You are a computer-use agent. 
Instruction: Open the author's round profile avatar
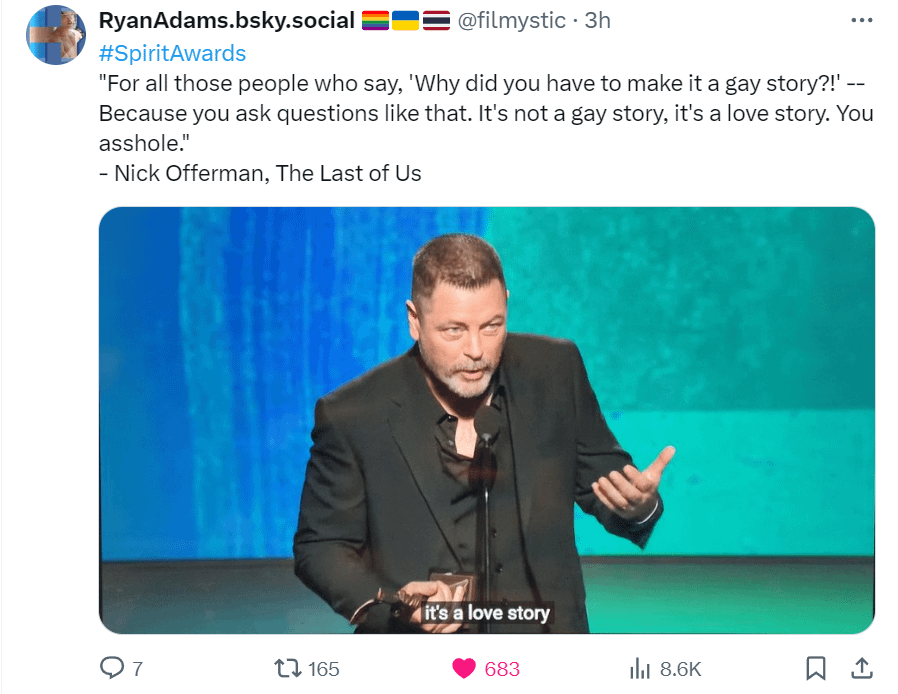[x=57, y=35]
